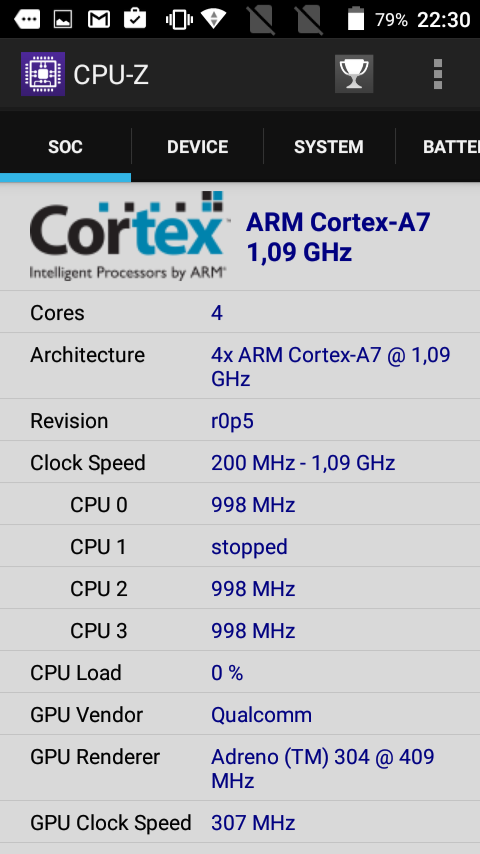The height and width of the screenshot is (854, 480).
Task: Tap the CPU 1 stopped row
Action: (x=240, y=546)
